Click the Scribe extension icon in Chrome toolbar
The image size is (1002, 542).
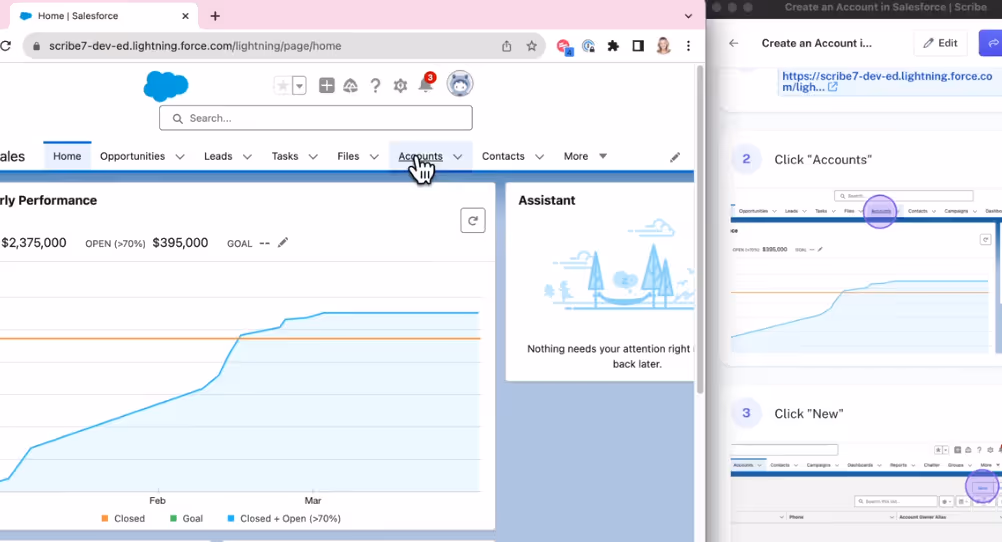coord(564,46)
